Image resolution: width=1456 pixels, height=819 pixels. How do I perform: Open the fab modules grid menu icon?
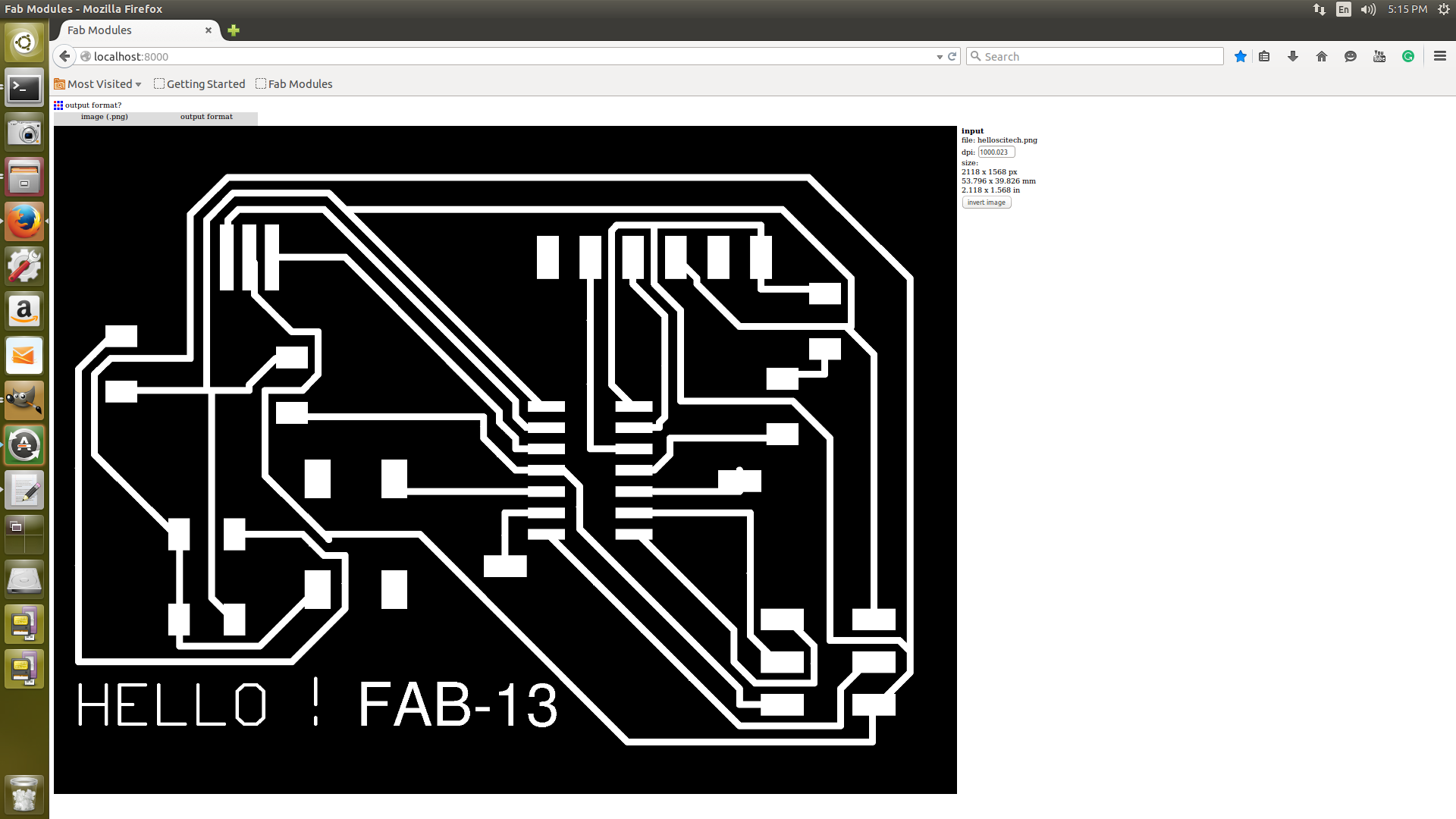(58, 105)
